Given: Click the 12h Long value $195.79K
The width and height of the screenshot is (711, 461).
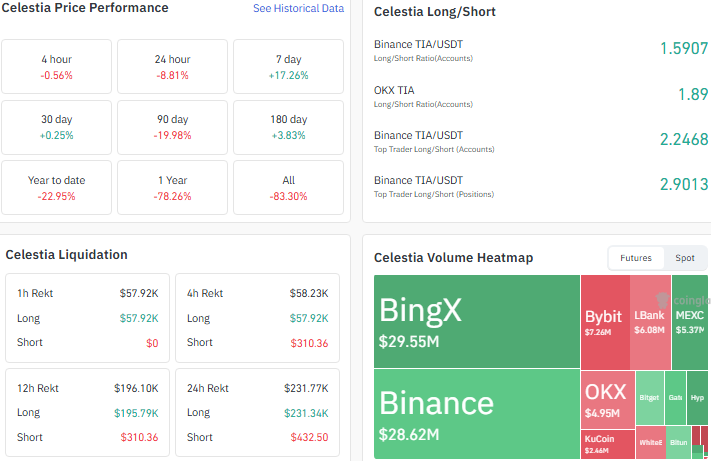Looking at the screenshot, I should coord(136,413).
